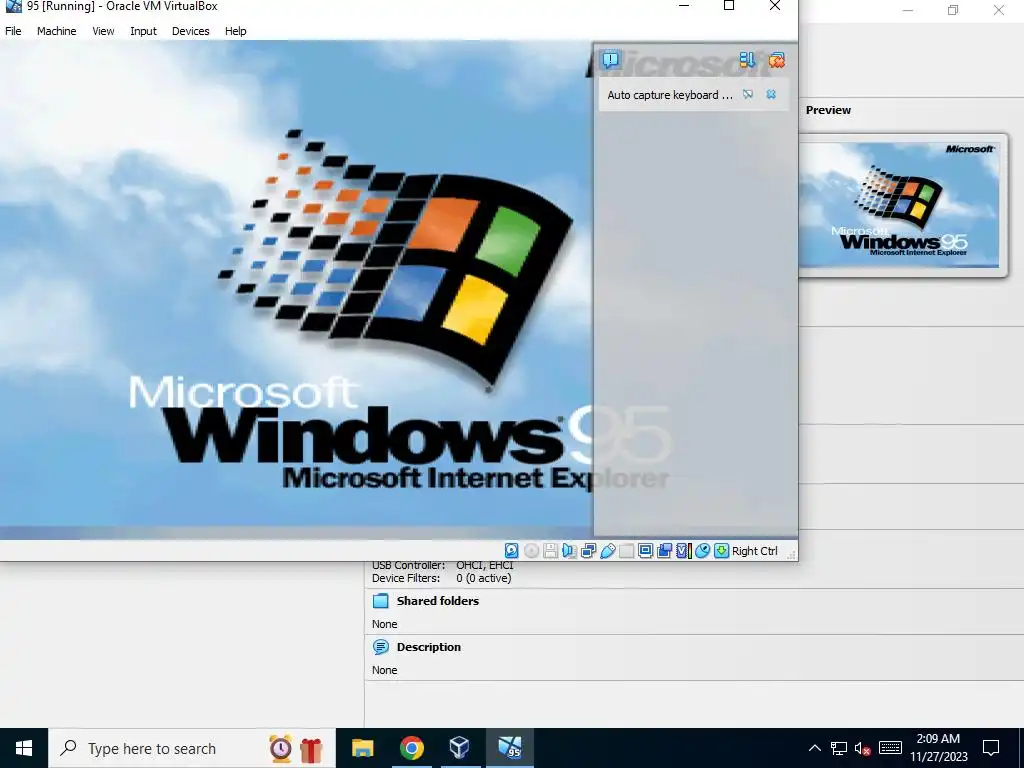Click the recording status icon
1024x768 pixels.
[664, 551]
